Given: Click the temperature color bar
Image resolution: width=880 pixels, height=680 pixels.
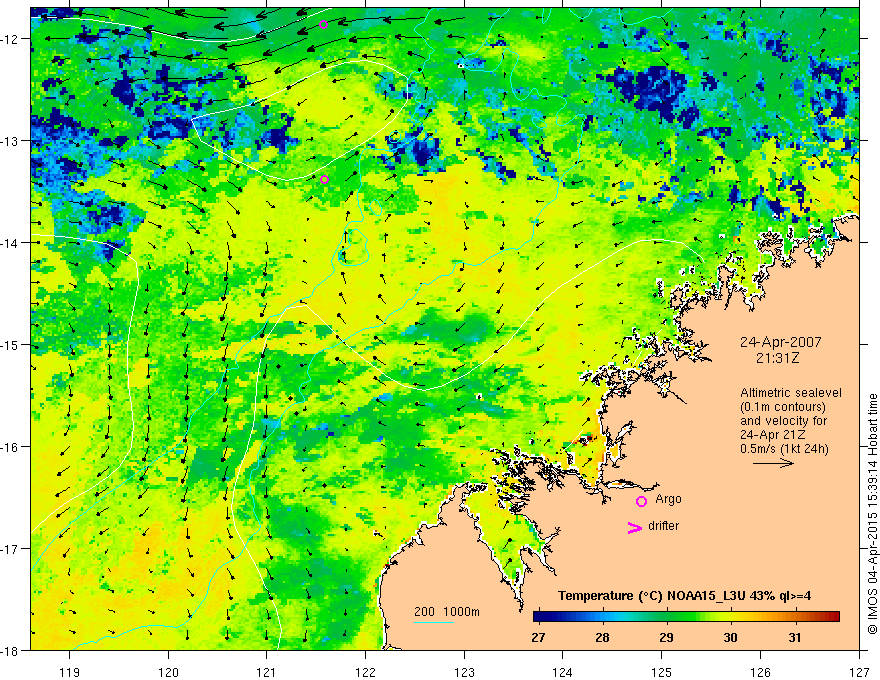Looking at the screenshot, I should pyautogui.click(x=686, y=617).
